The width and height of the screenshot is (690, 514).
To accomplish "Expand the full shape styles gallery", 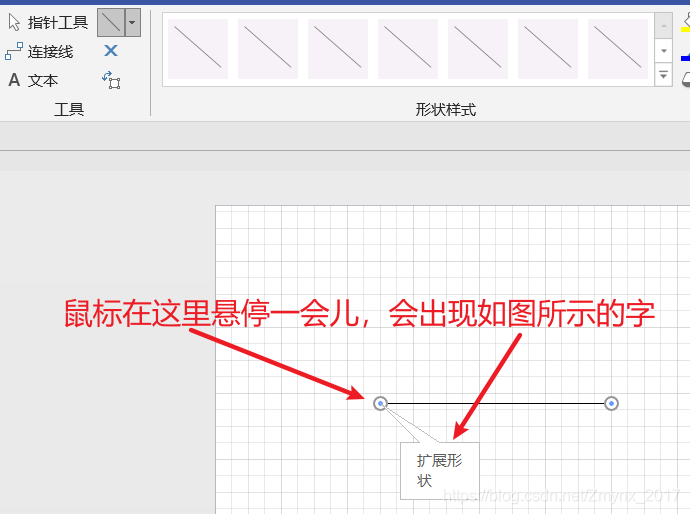I will 664,75.
